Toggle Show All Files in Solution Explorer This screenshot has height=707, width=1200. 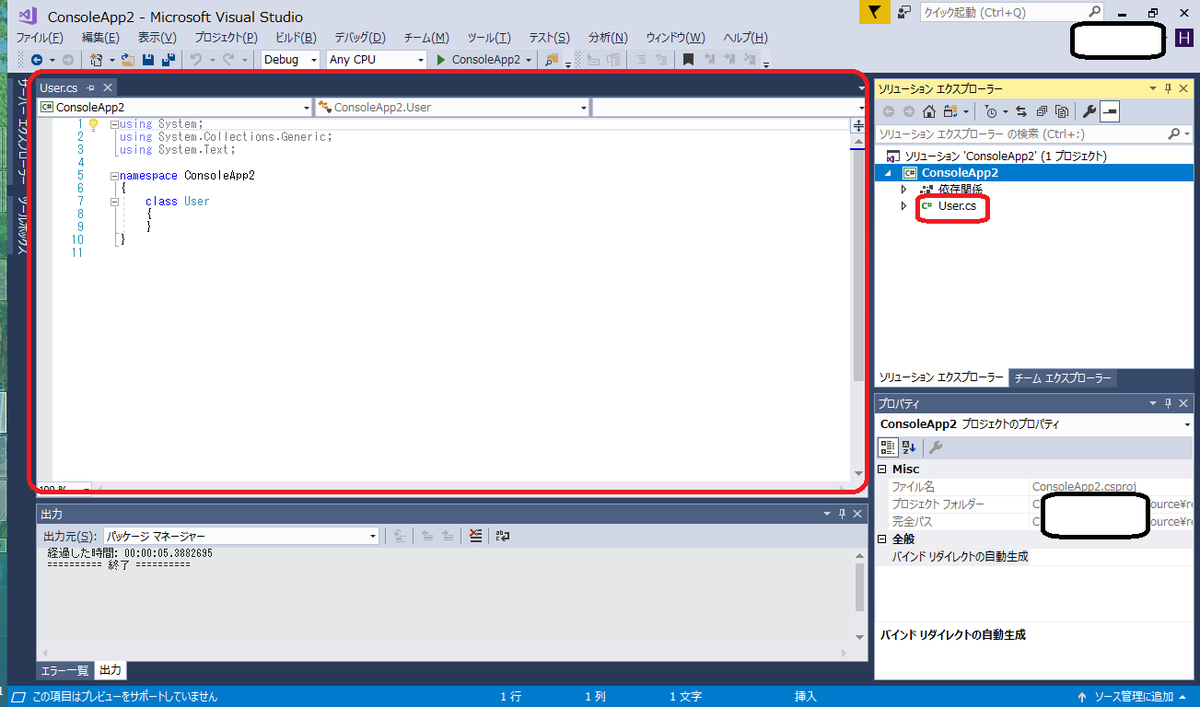[x=1061, y=111]
